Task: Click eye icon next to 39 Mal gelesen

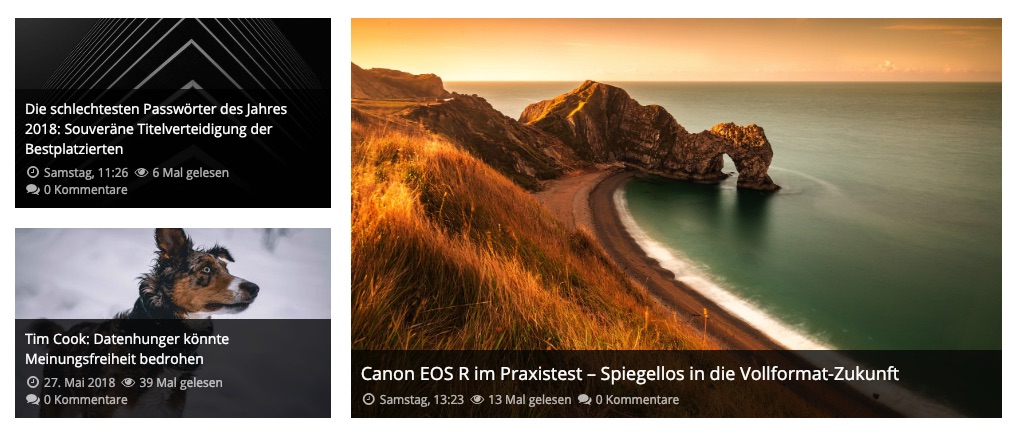Action: click(128, 382)
